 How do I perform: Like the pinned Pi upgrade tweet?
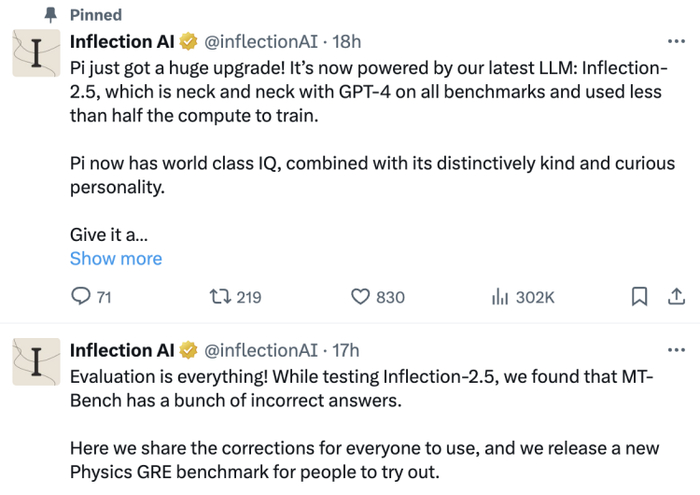pos(362,297)
